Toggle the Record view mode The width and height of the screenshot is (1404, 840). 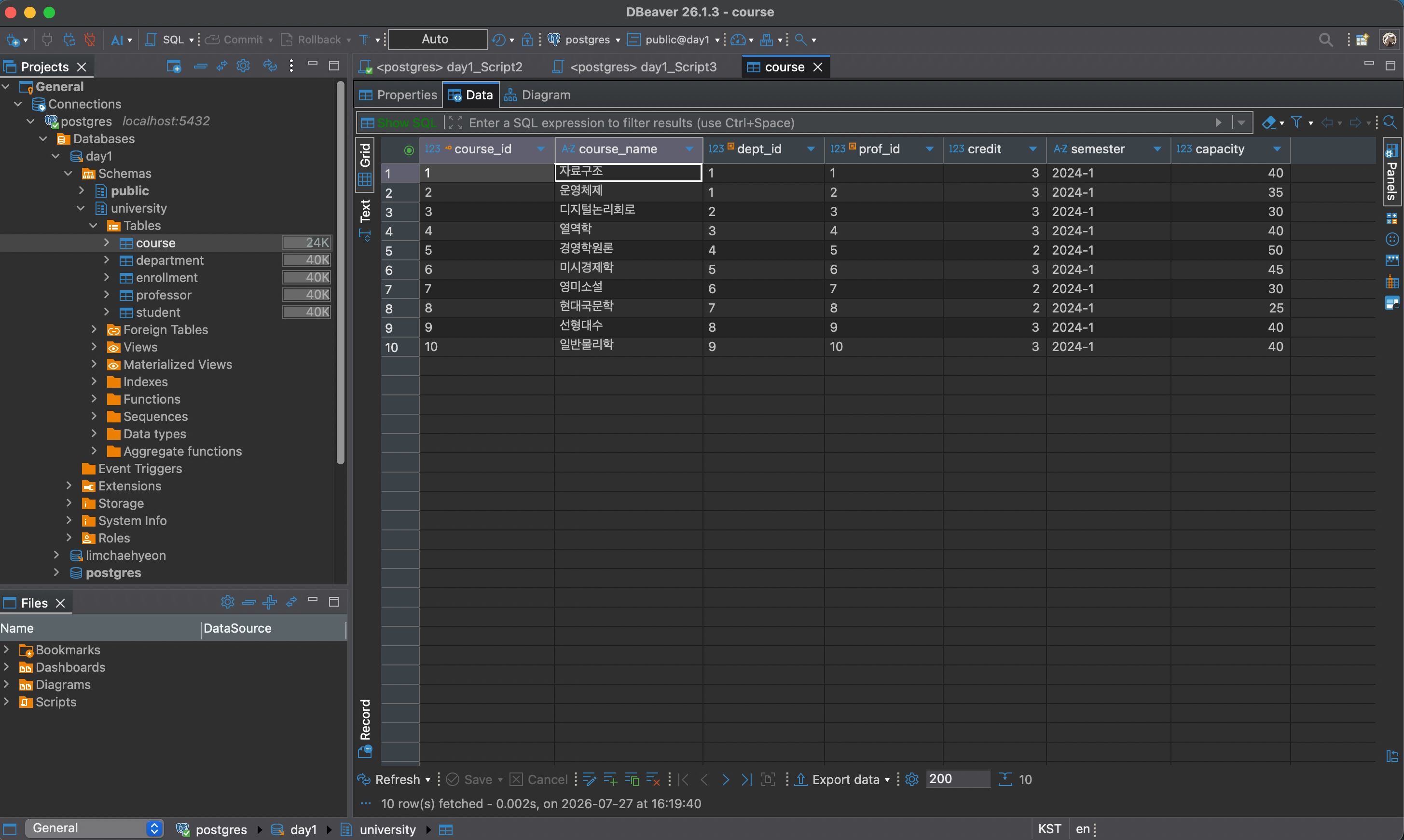point(365,728)
